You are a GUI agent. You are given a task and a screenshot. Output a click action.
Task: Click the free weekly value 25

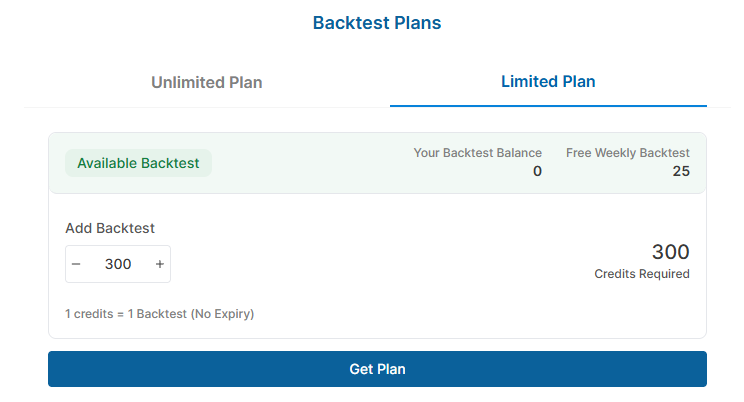pyautogui.click(x=681, y=171)
